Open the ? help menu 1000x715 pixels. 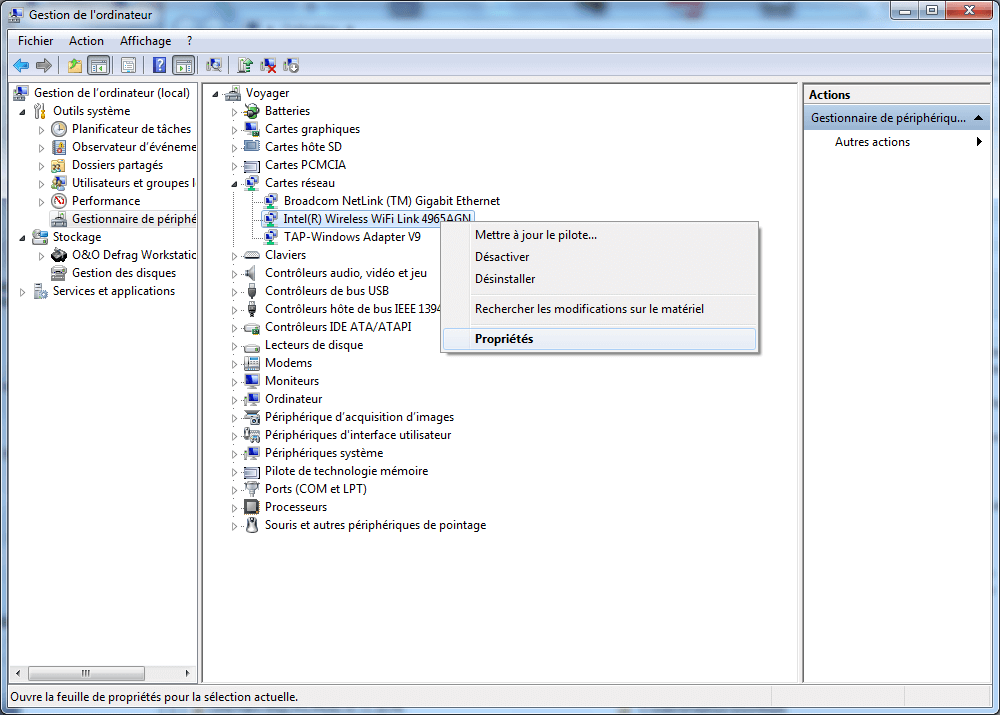(x=189, y=41)
